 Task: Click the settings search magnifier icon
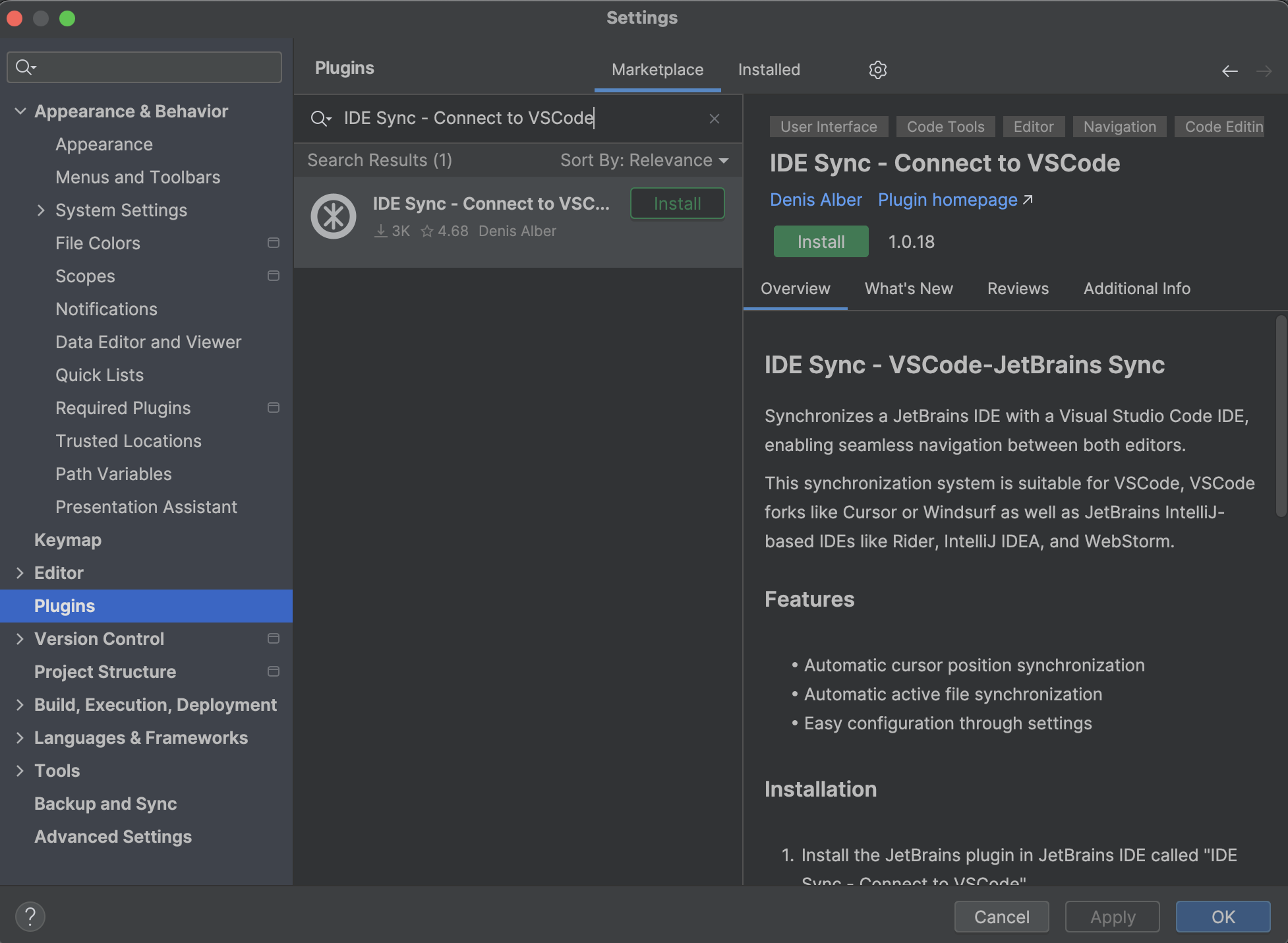point(25,67)
